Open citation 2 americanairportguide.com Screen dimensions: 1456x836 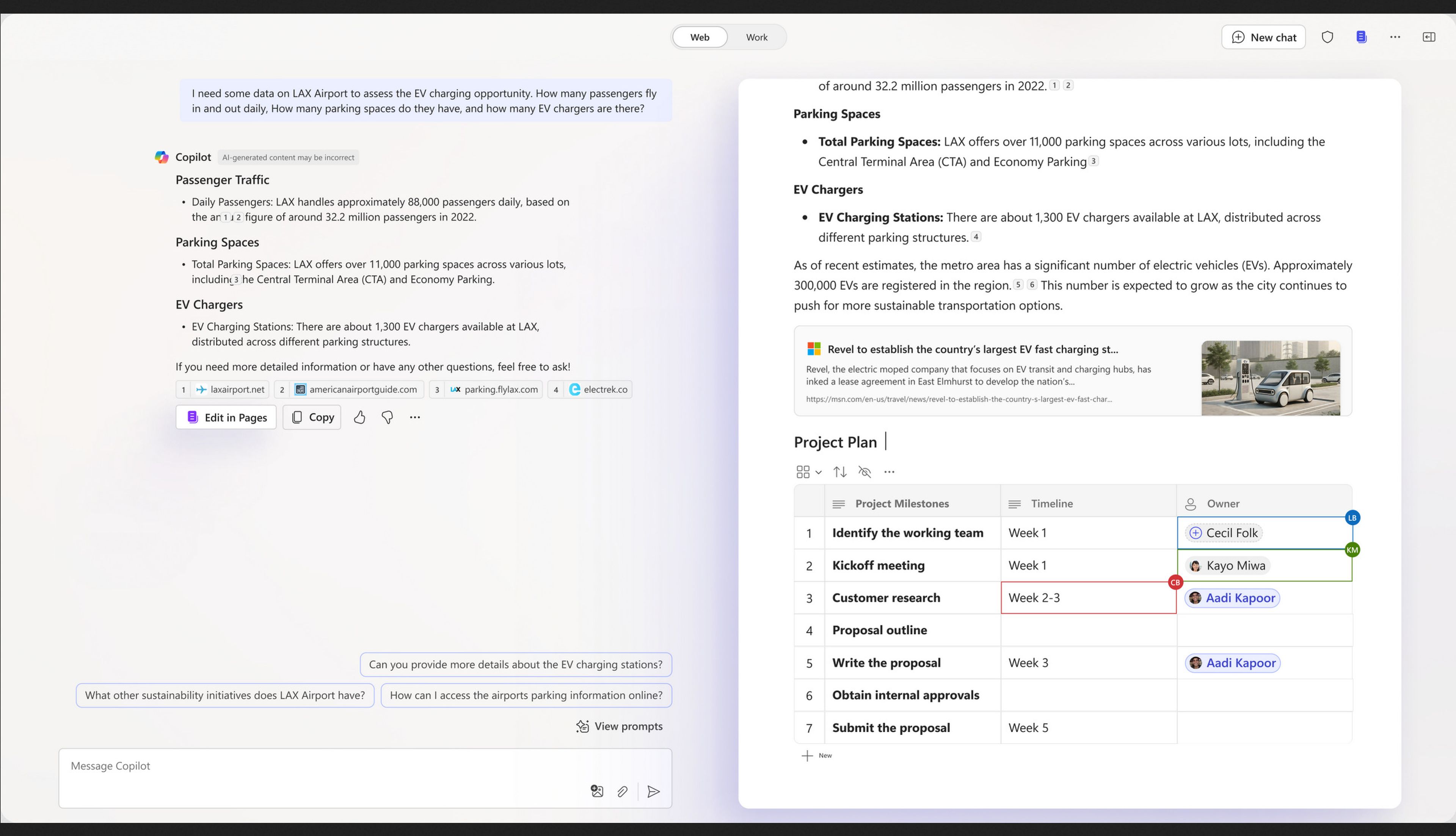click(x=348, y=389)
